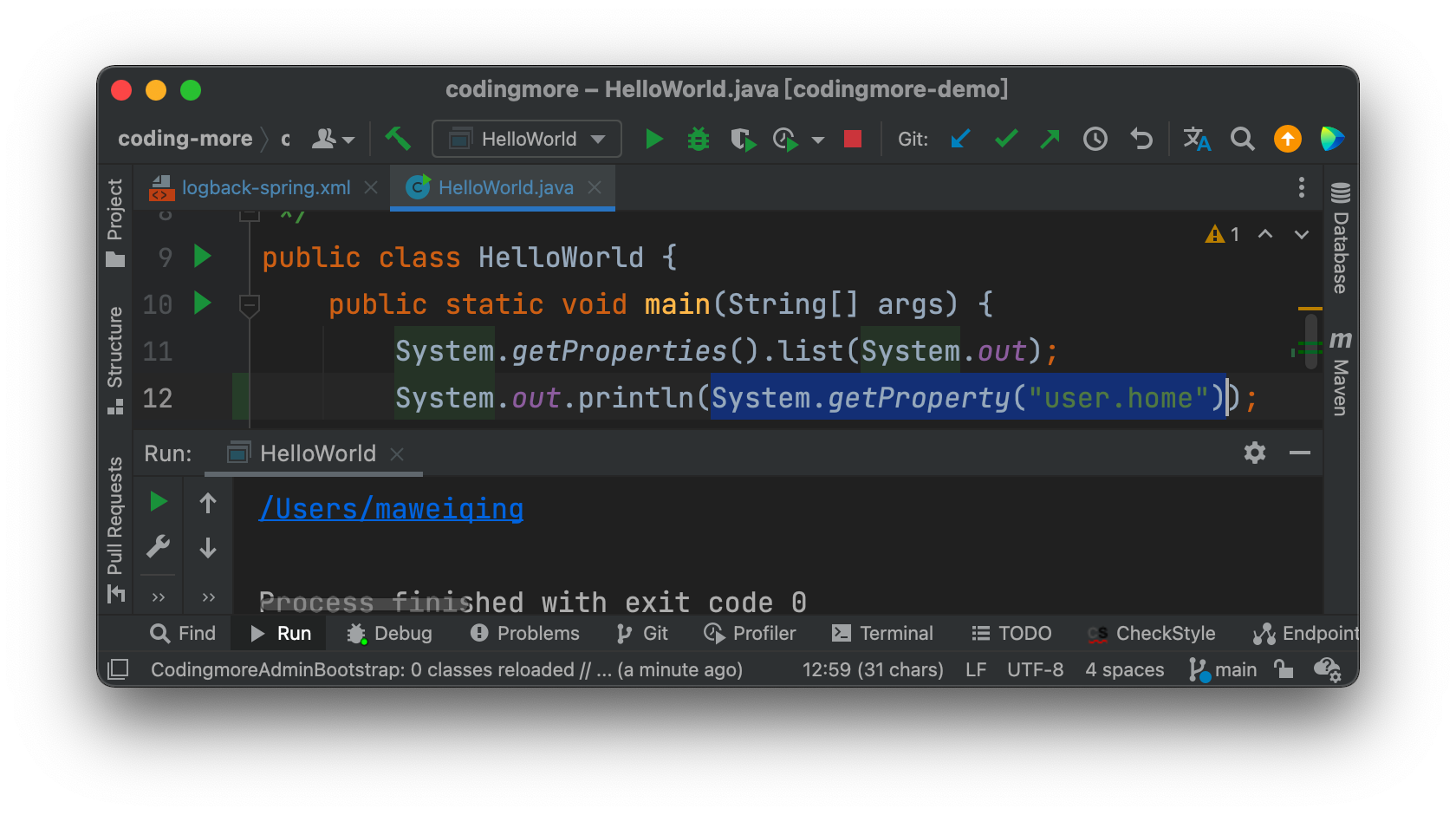Switch to the logback-spring.xml tab

(265, 187)
